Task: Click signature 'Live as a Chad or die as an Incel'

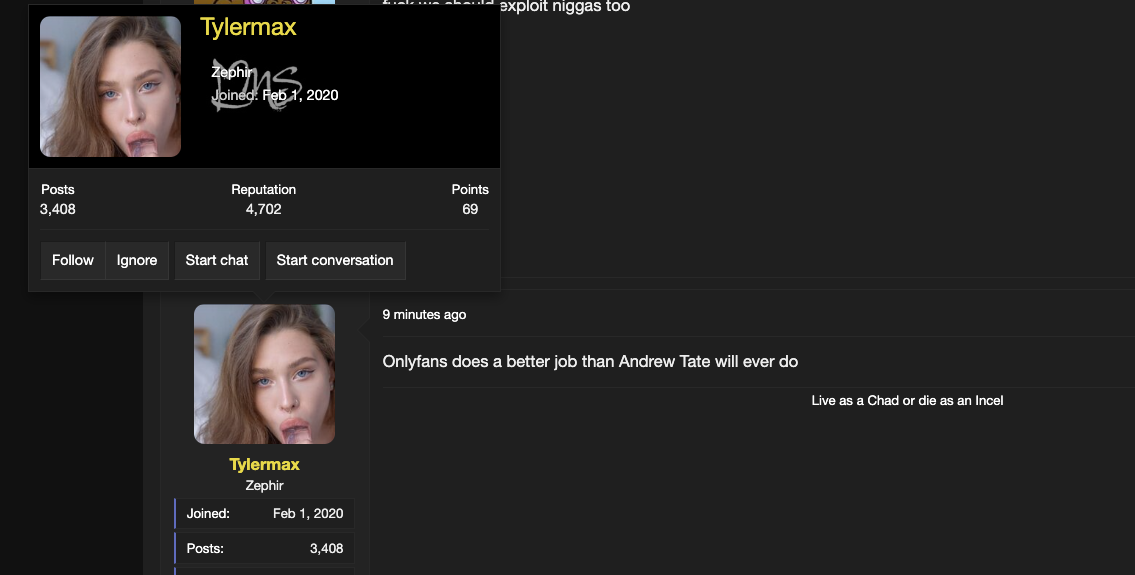Action: (907, 400)
